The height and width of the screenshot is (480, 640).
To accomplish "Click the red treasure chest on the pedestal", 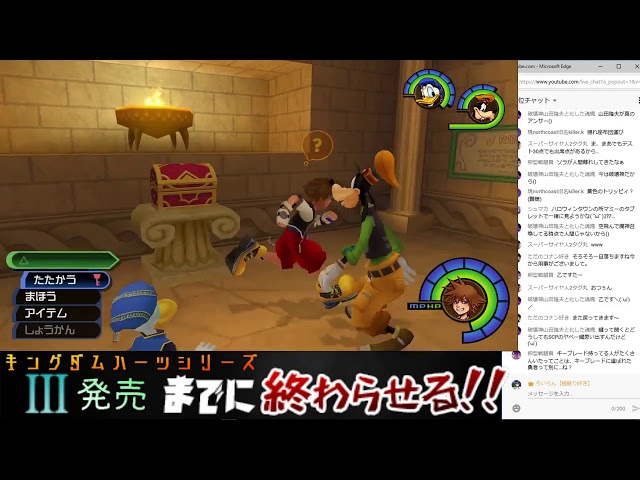I will (x=183, y=185).
